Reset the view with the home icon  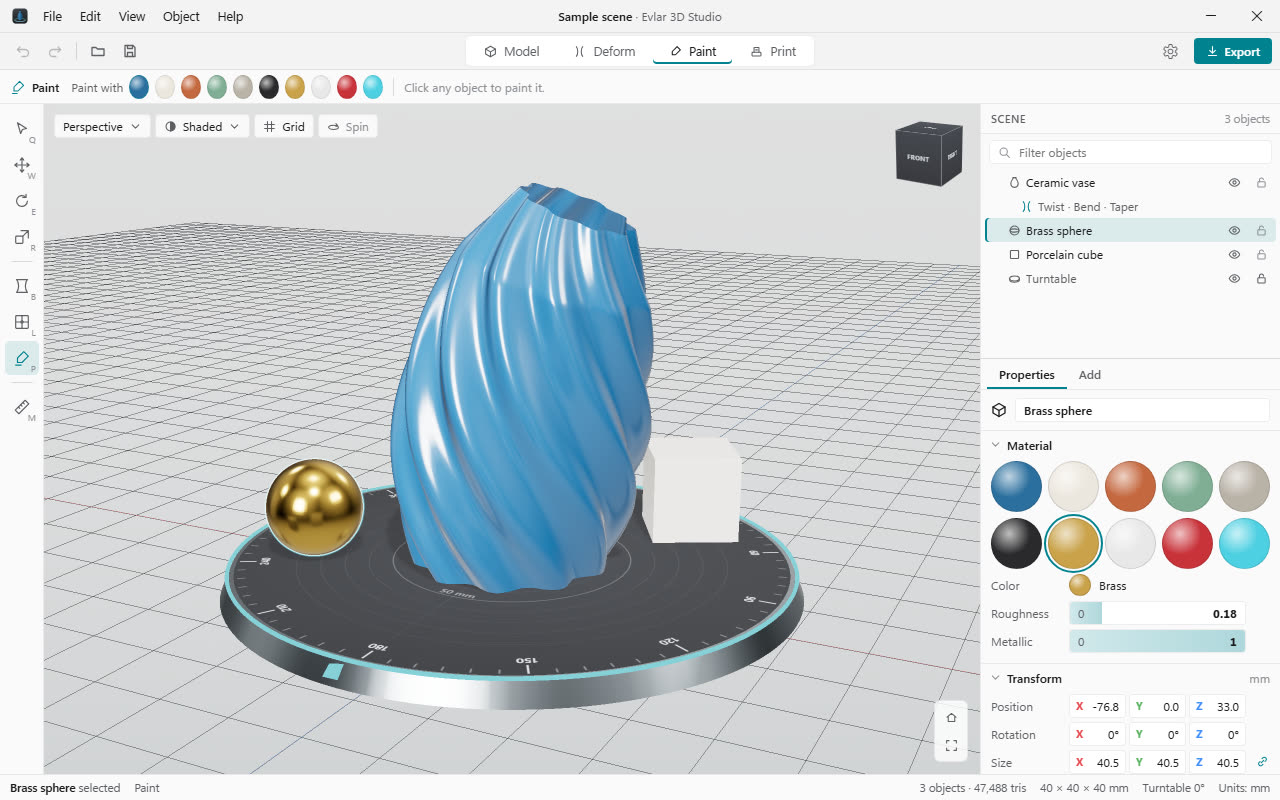click(x=951, y=717)
